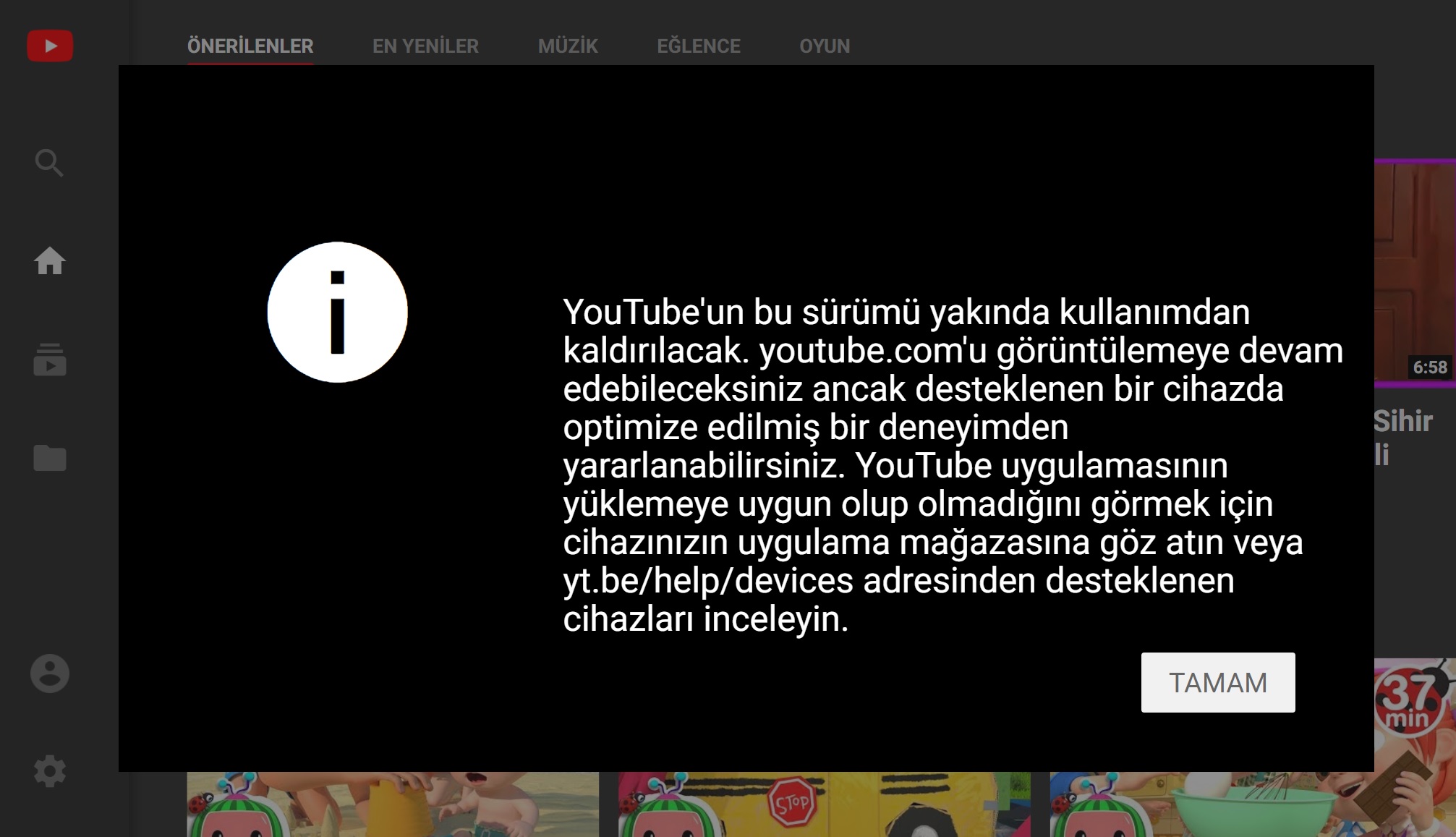Go to Home via house icon

click(50, 260)
